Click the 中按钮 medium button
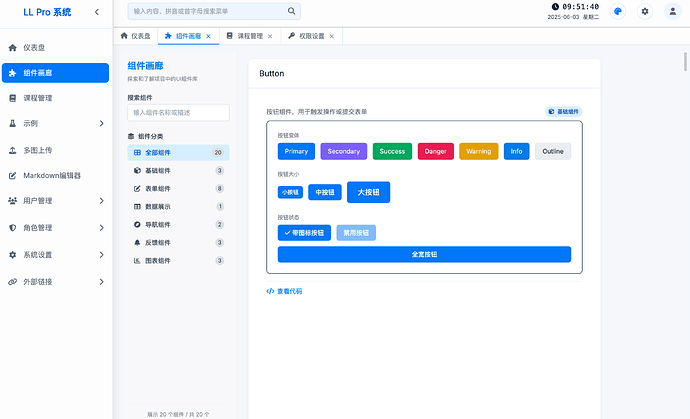The image size is (690, 419). click(x=325, y=192)
